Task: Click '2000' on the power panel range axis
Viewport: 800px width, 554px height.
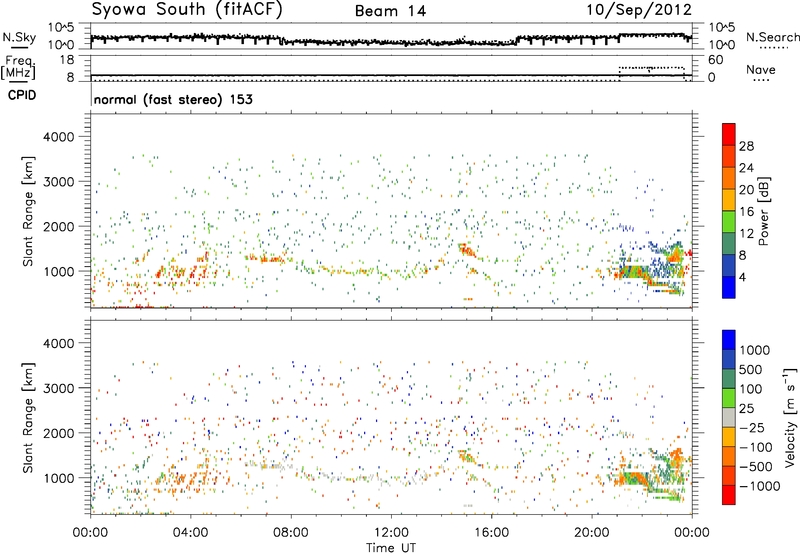Action: pyautogui.click(x=59, y=226)
